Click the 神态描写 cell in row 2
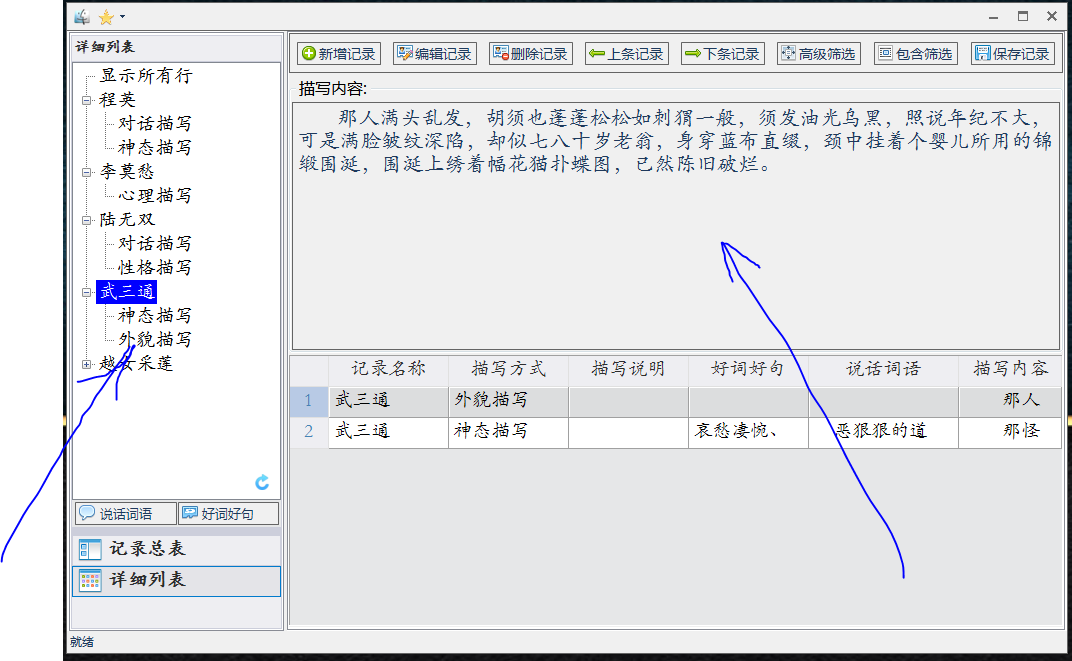 click(508, 432)
